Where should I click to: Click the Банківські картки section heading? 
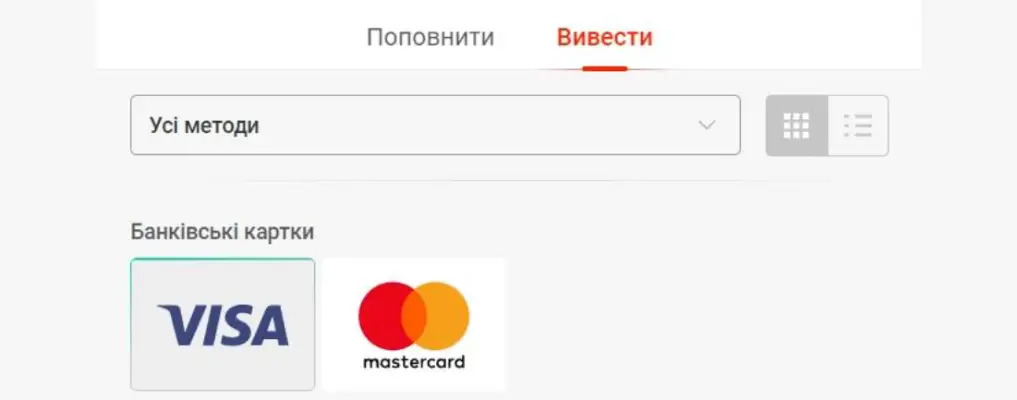pyautogui.click(x=222, y=231)
